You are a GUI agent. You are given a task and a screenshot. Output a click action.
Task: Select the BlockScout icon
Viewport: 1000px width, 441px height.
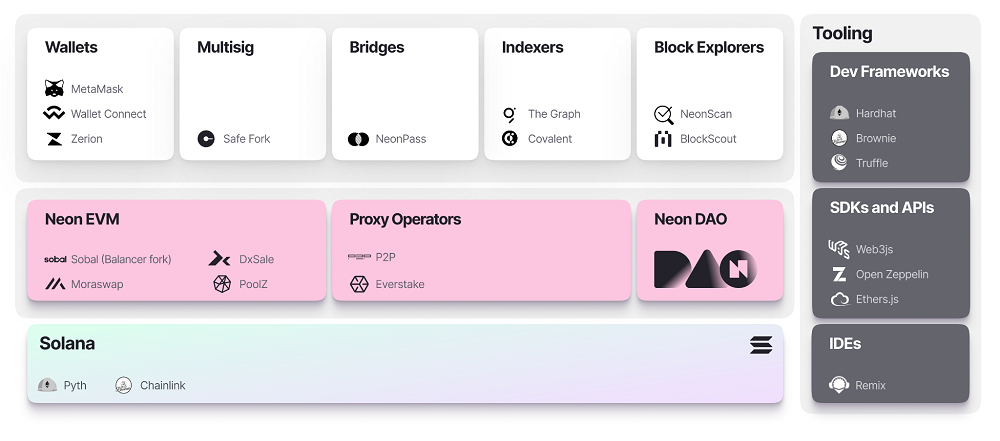[x=664, y=138]
